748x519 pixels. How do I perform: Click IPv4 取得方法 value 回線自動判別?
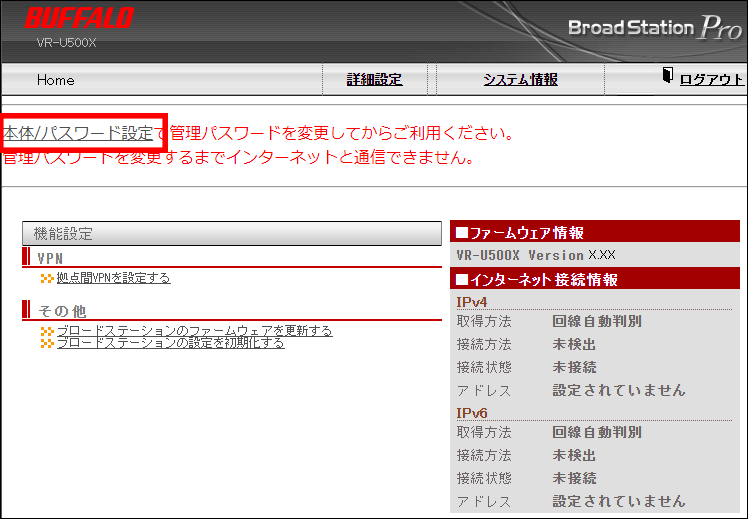597,321
